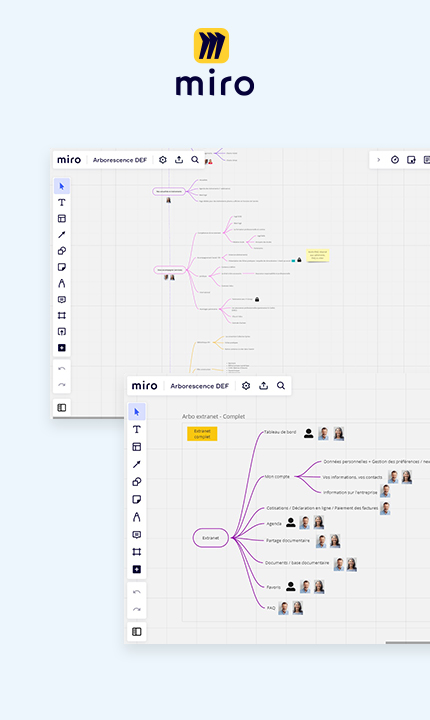430x720 pixels.
Task: Click the 'Favoris' mind map branch
Action: [273, 587]
